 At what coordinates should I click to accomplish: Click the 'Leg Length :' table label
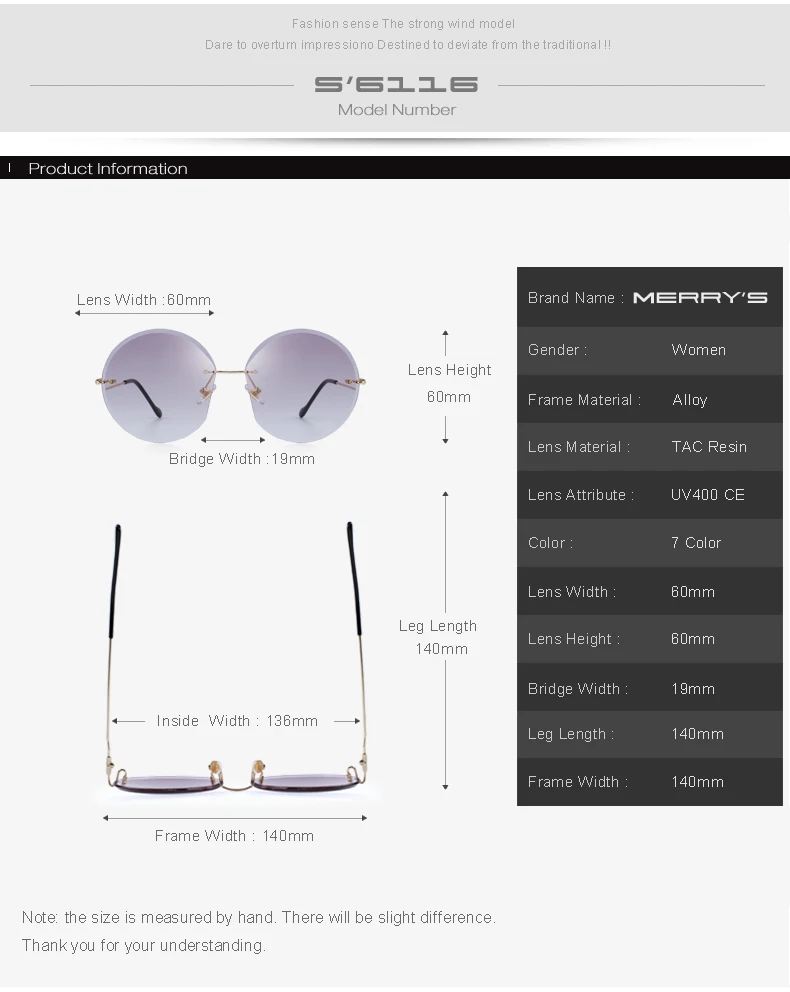point(571,734)
